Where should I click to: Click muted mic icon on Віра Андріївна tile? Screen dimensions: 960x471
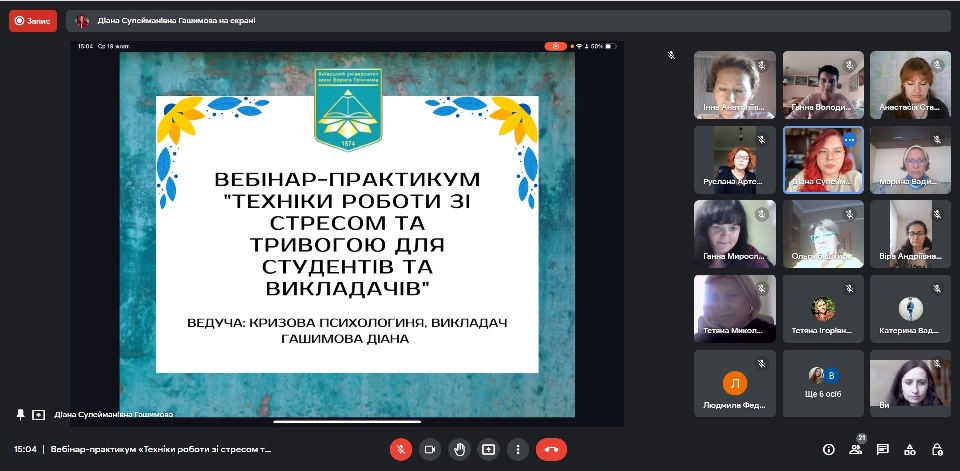click(937, 214)
